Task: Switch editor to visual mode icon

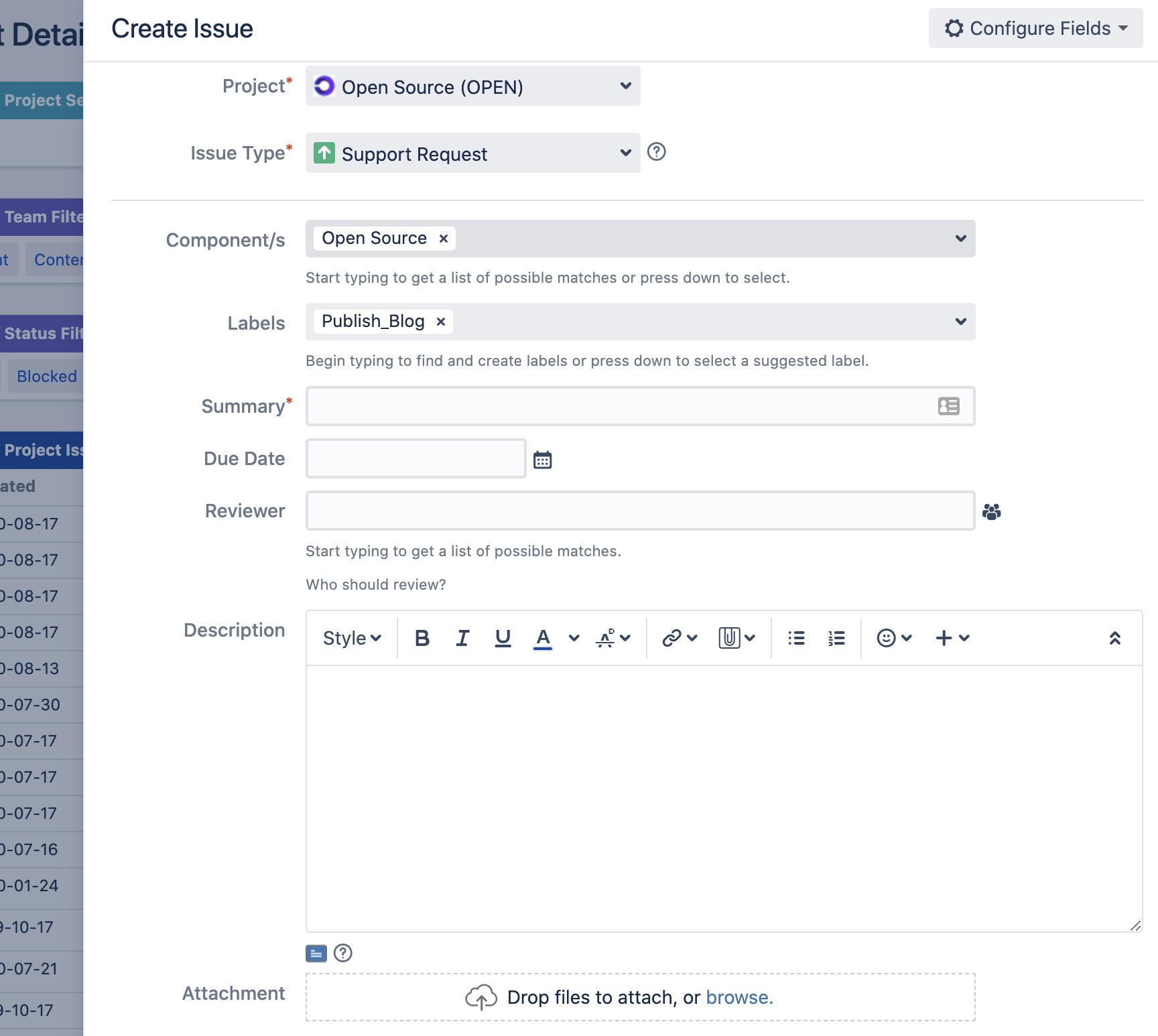Action: [x=316, y=953]
